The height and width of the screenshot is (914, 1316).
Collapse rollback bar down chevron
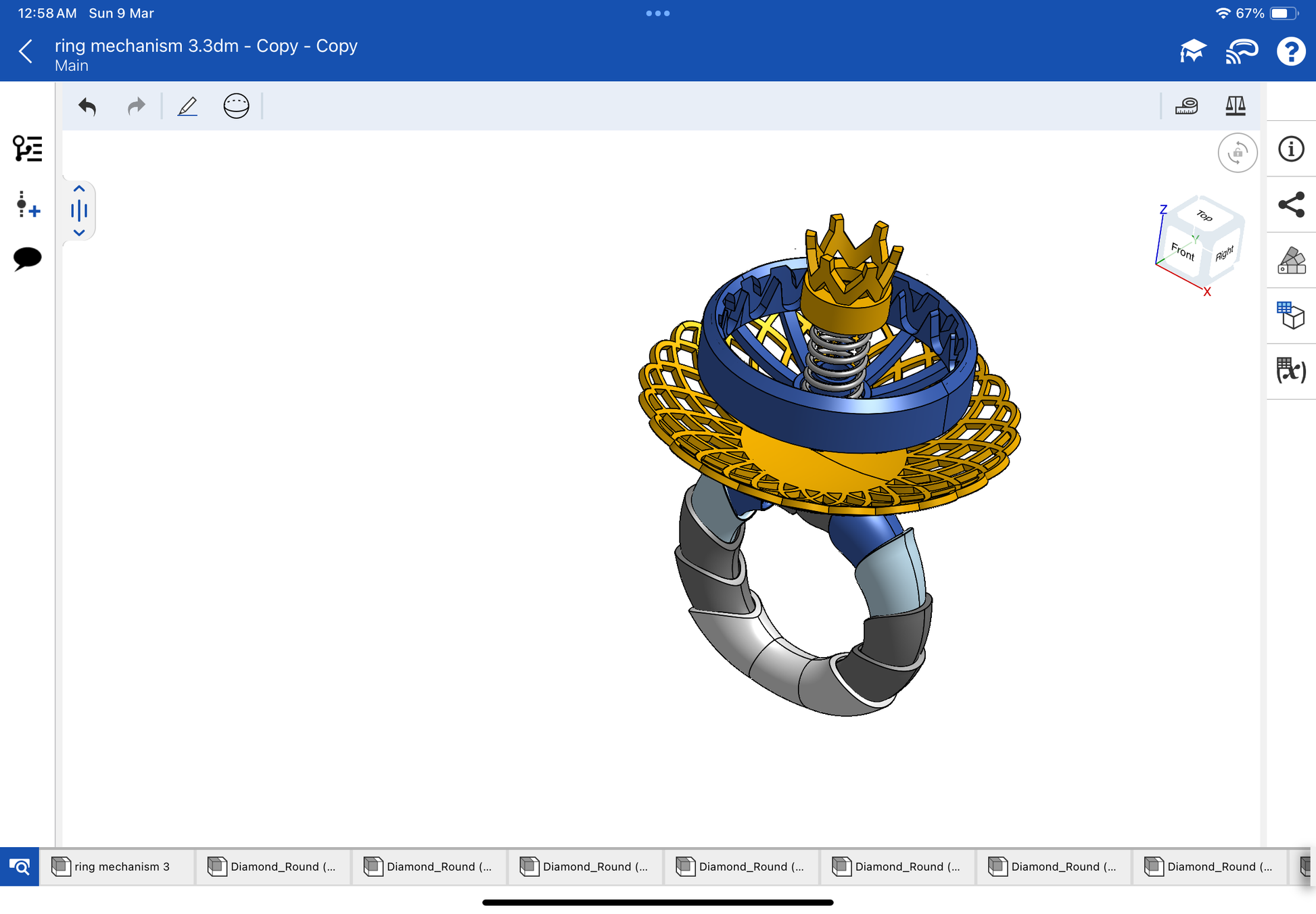click(79, 233)
